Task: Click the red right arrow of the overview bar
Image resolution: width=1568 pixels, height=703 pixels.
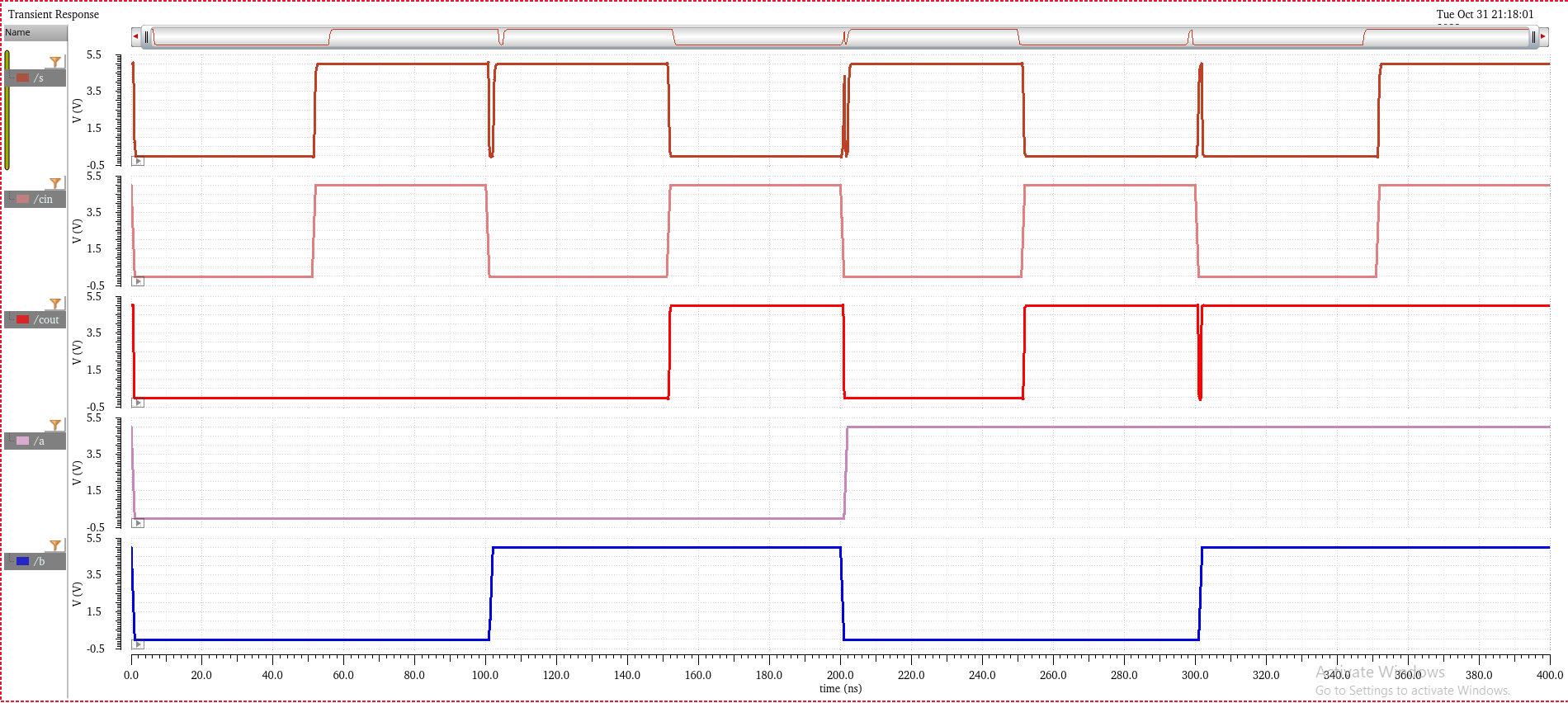Action: click(x=1542, y=36)
